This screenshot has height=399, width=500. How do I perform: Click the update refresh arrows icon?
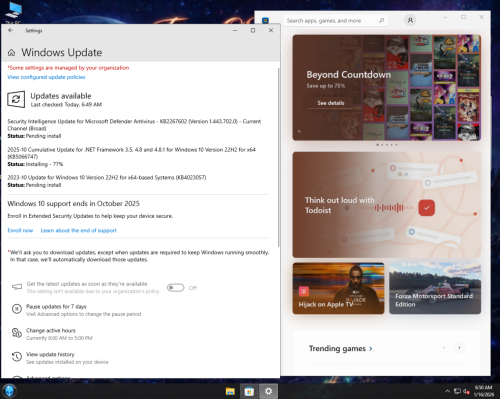(16, 99)
